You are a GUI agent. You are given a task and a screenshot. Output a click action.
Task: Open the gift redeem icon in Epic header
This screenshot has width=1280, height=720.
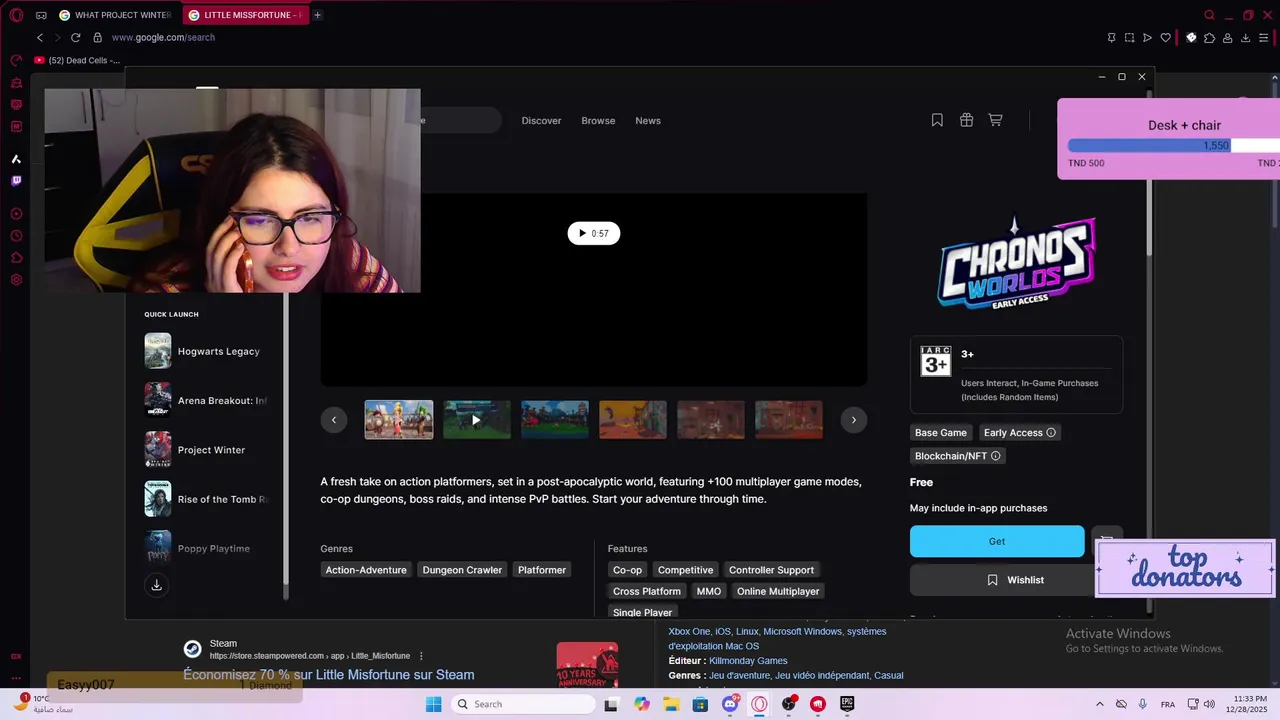point(966,120)
